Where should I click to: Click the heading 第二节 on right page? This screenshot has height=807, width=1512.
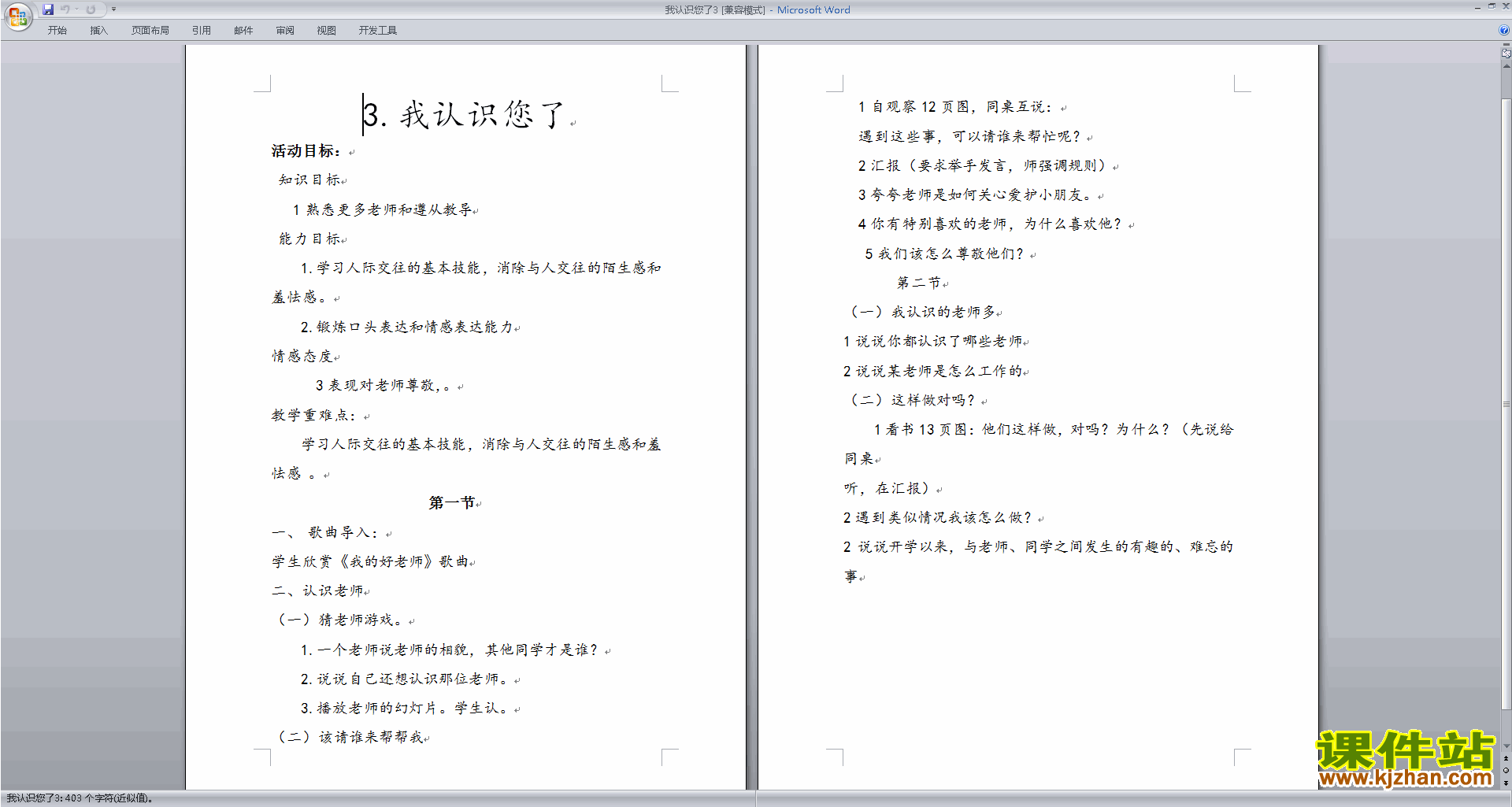pos(919,282)
